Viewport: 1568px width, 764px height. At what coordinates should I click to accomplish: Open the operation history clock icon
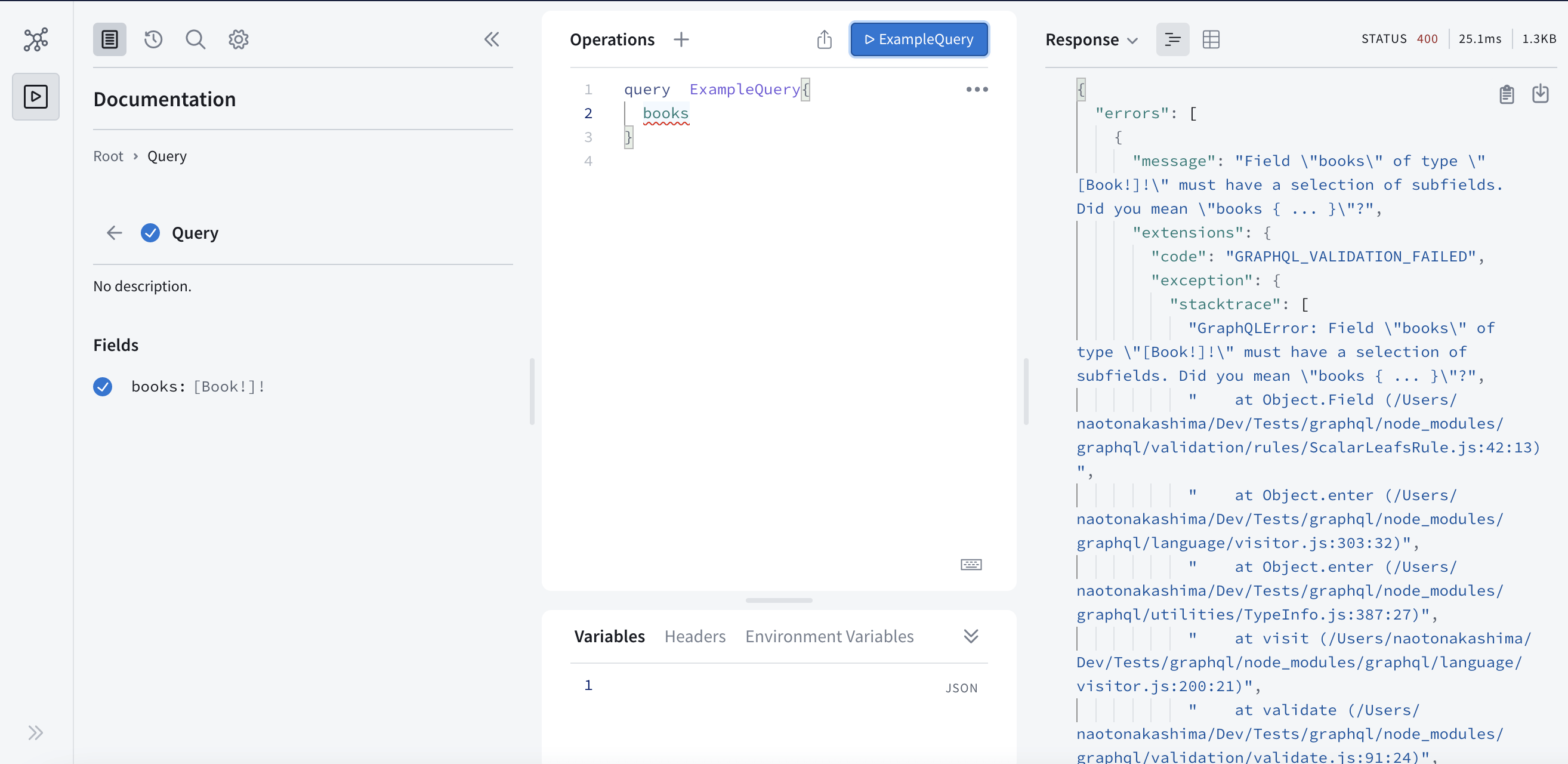(153, 39)
